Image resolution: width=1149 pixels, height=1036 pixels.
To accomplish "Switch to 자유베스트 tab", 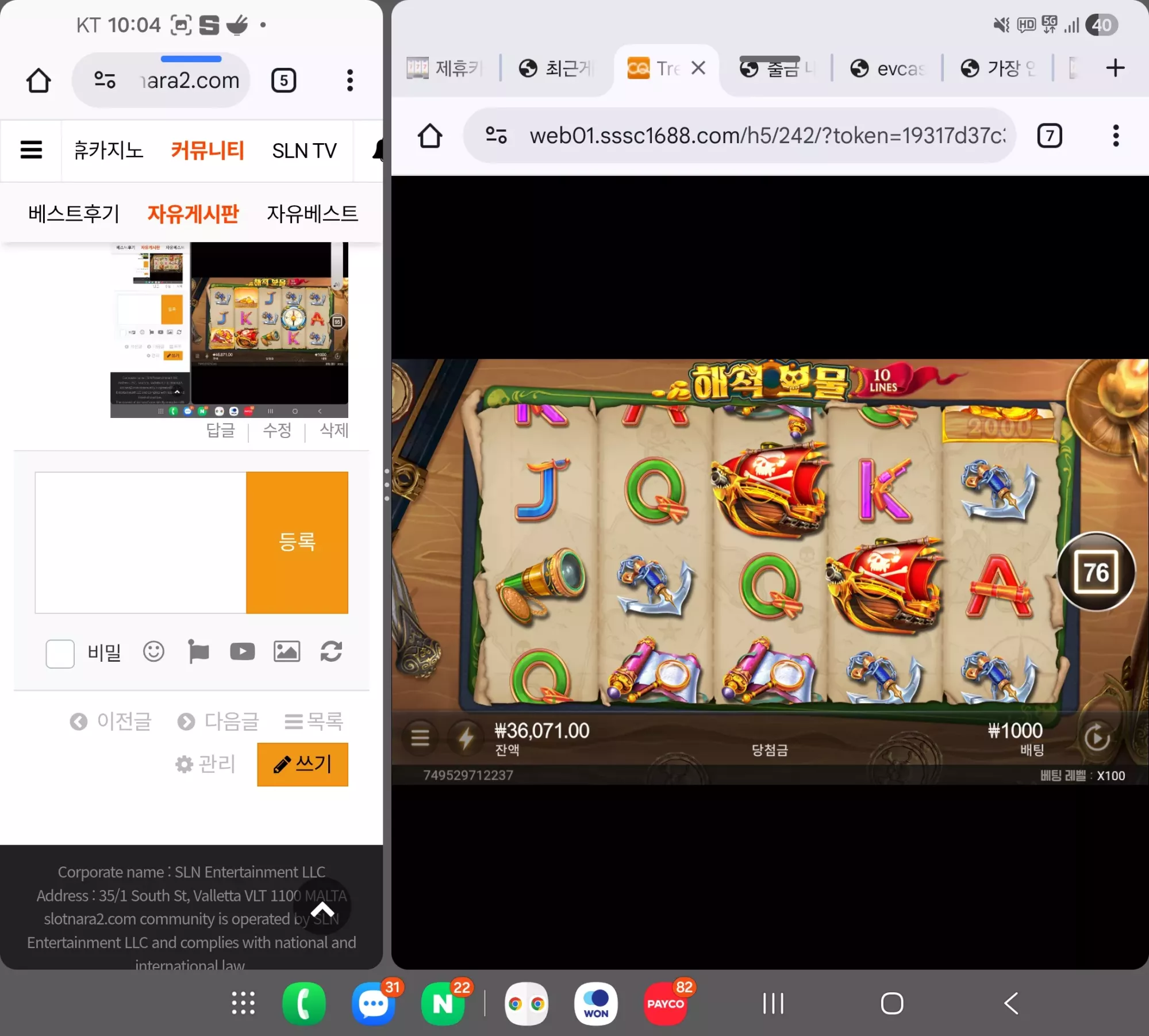I will (x=312, y=213).
